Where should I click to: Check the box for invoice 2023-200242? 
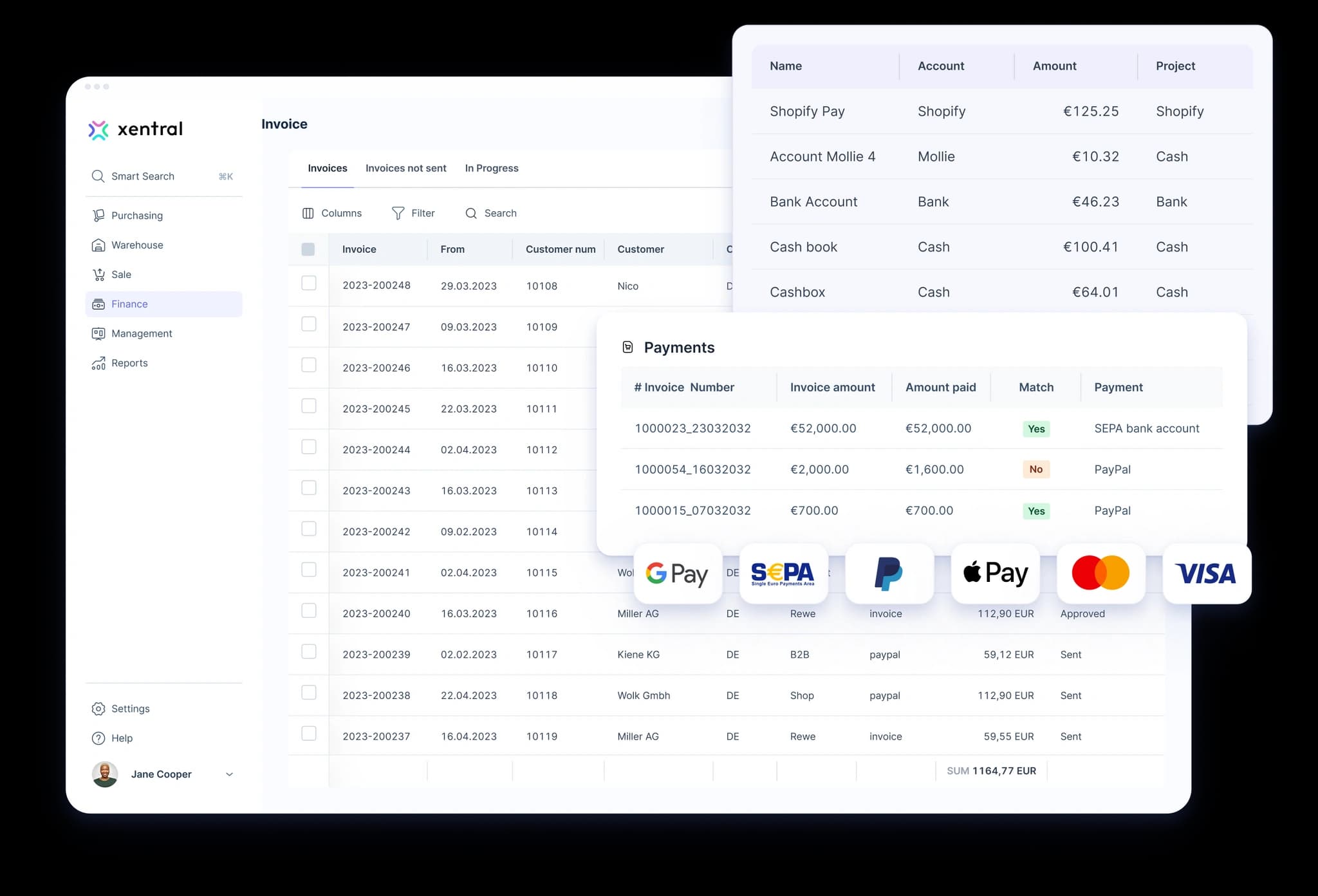(x=309, y=528)
